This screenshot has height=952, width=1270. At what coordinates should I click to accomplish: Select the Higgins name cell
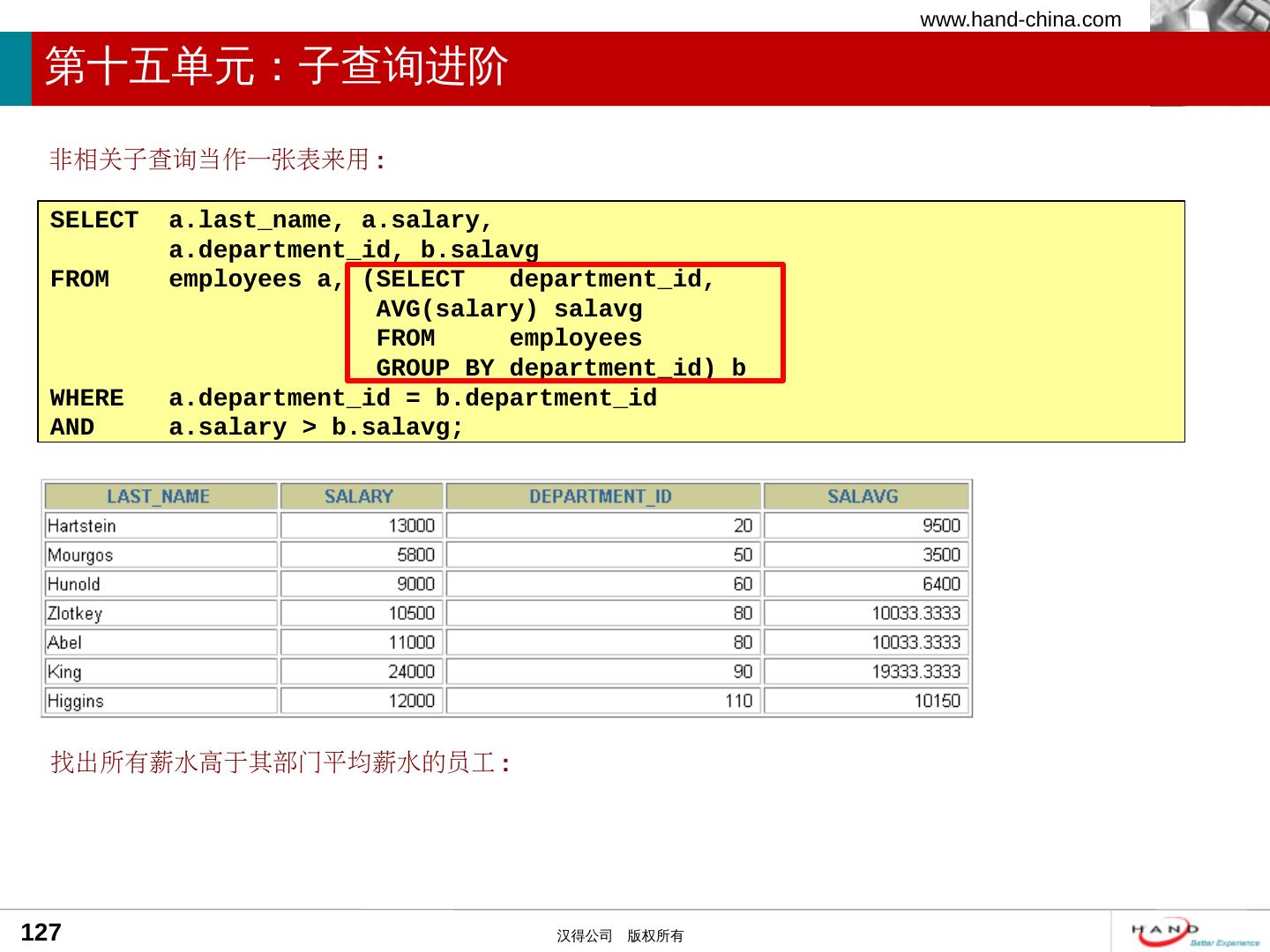pyautogui.click(x=161, y=701)
